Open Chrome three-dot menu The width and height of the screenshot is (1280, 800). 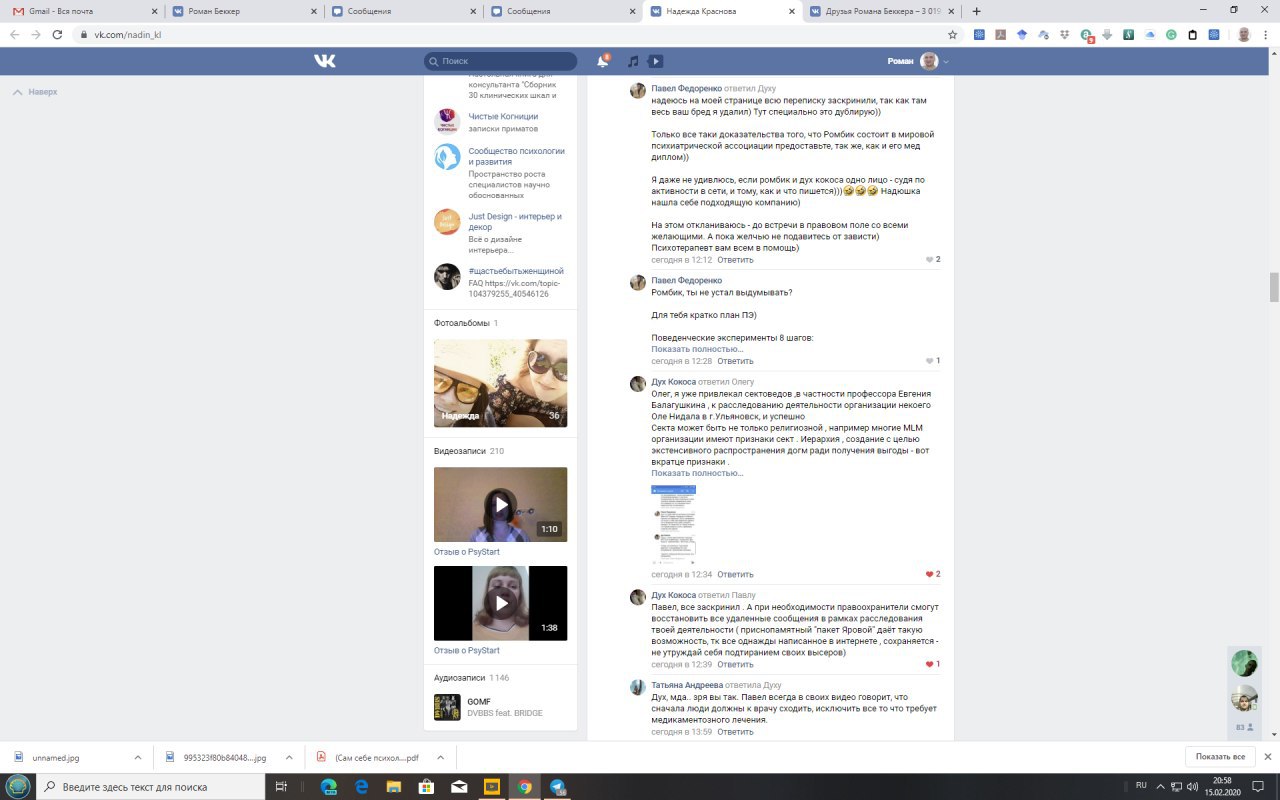1267,34
